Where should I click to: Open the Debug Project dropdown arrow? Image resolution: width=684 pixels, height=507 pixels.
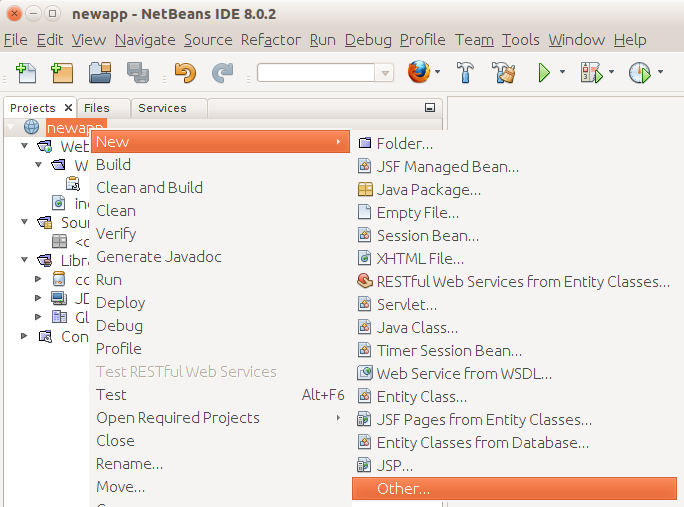click(611, 72)
